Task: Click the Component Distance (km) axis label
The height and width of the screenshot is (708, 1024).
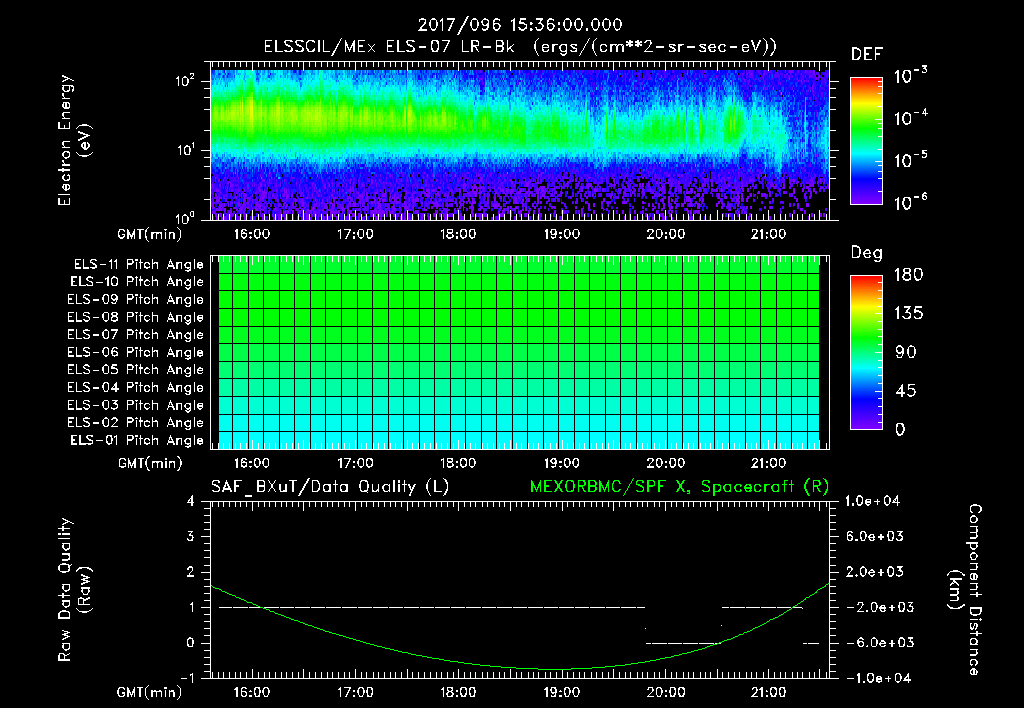Action: click(965, 590)
